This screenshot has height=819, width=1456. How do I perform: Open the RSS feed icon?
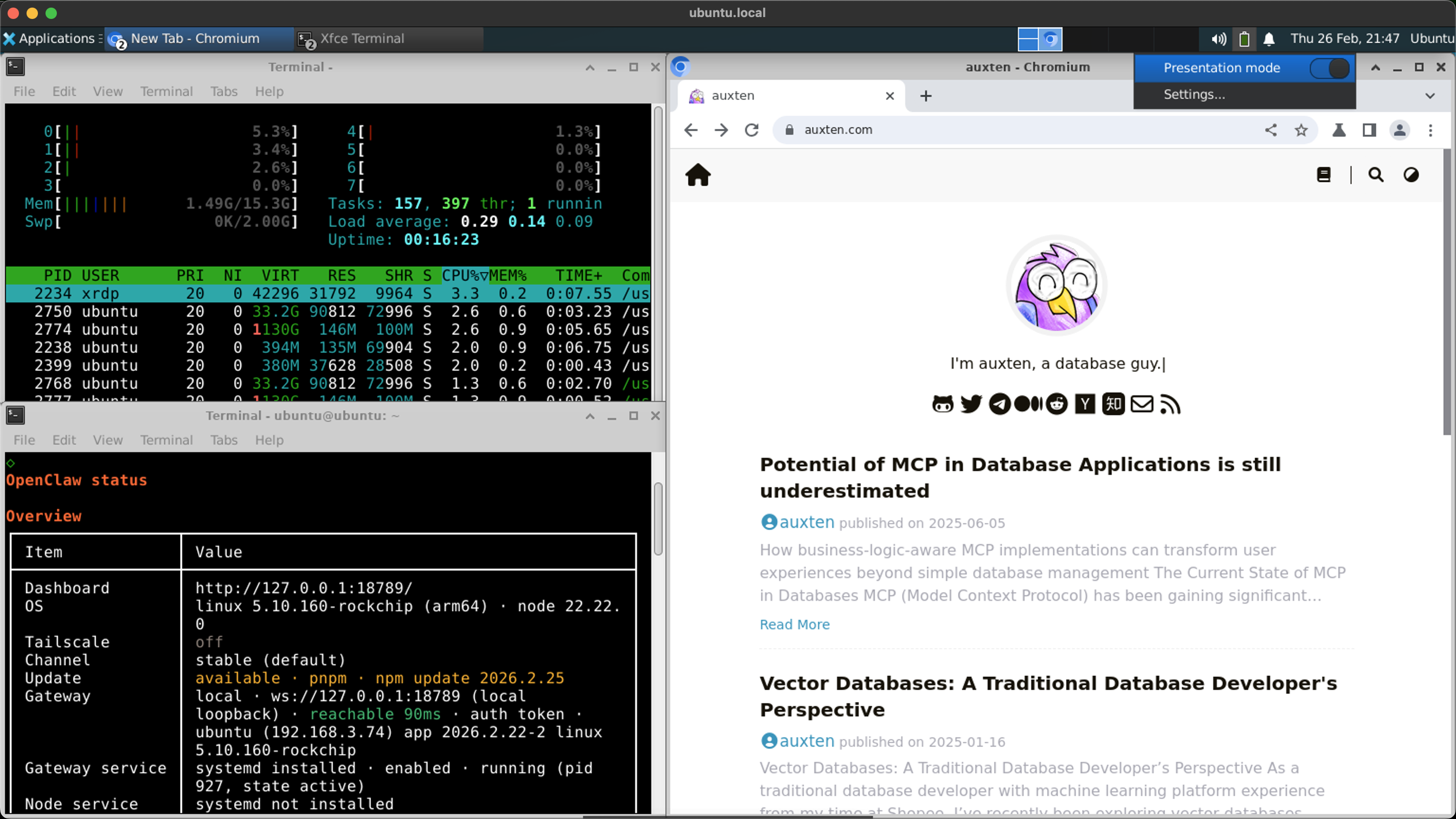(x=1170, y=403)
